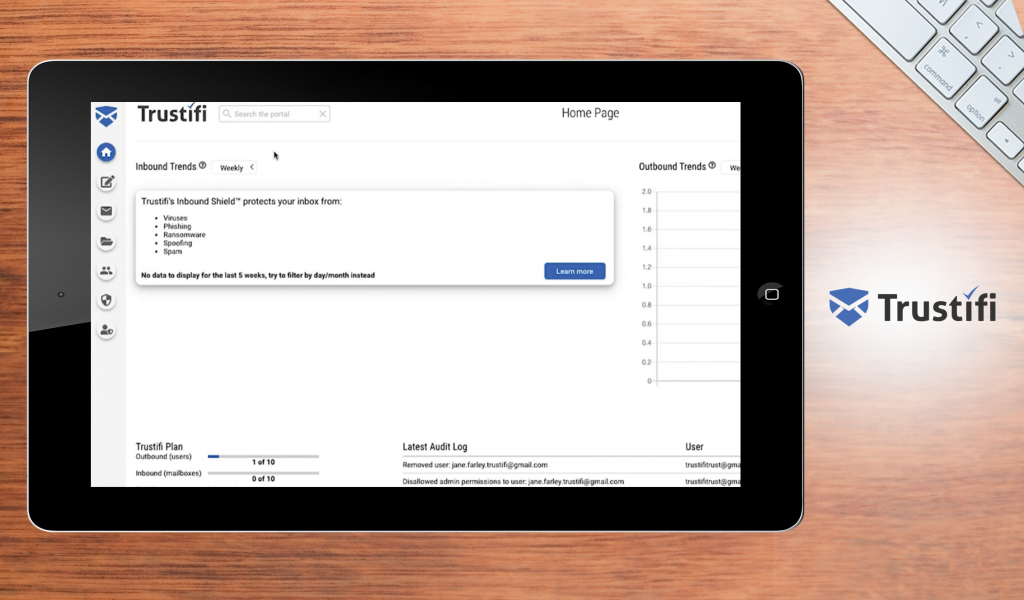Click the Outbound users progress bar
Image resolution: width=1024 pixels, height=600 pixels.
click(x=263, y=456)
